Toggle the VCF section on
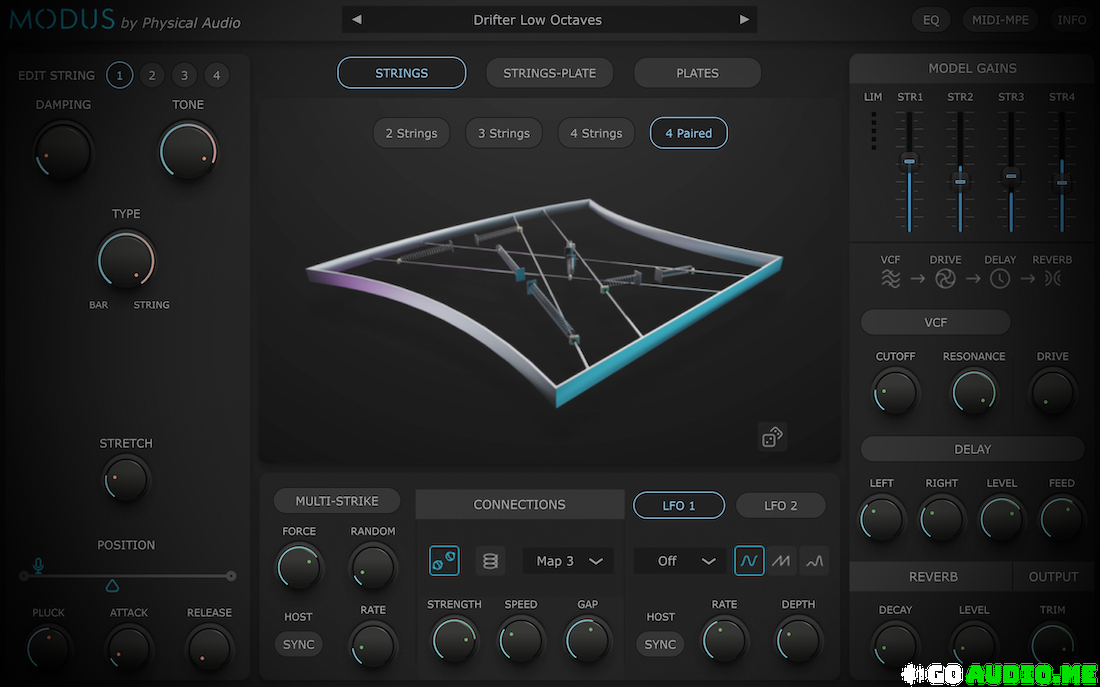 pos(935,322)
